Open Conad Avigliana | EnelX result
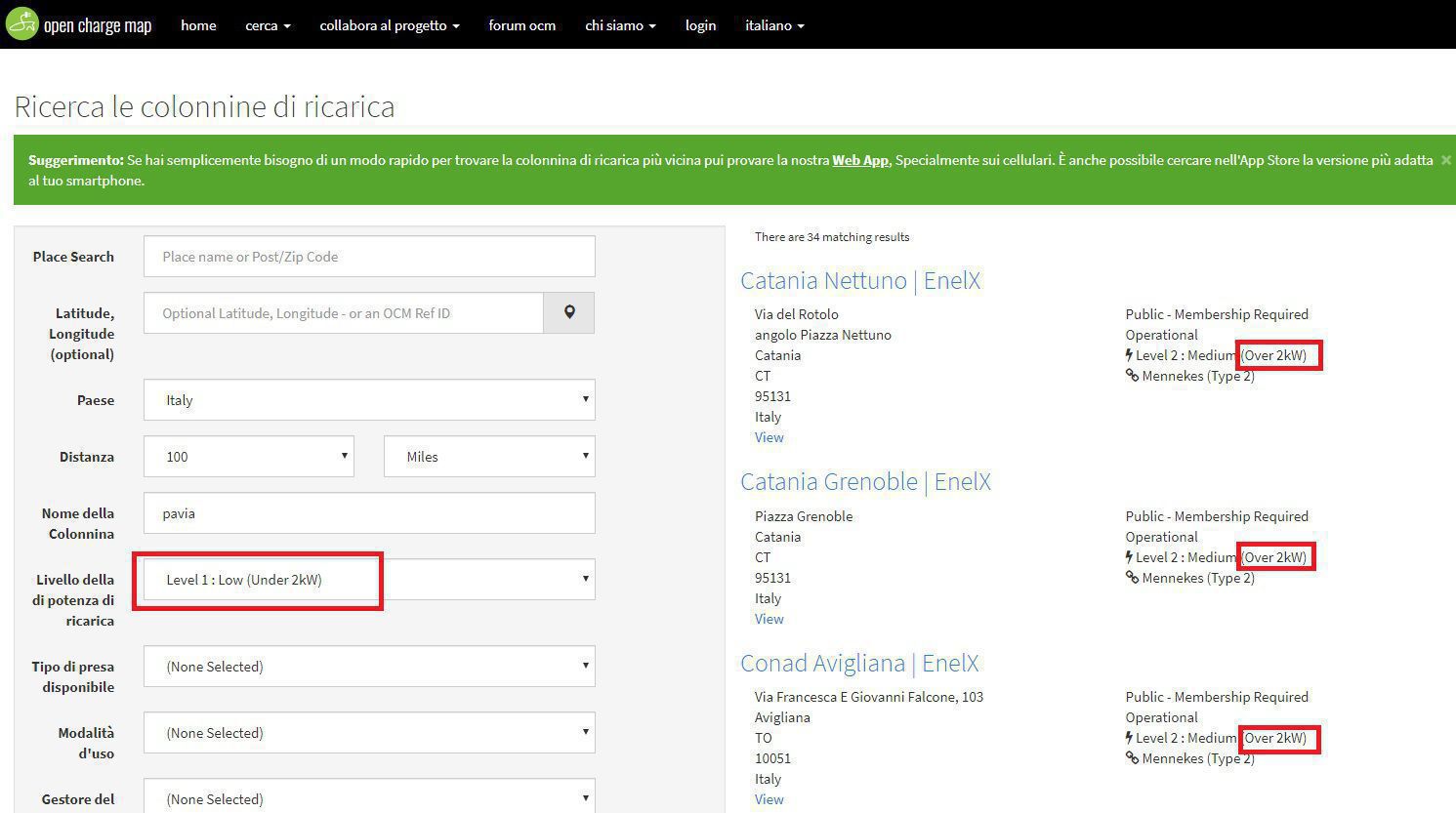Viewport: 1456px width, 813px height. (x=859, y=664)
